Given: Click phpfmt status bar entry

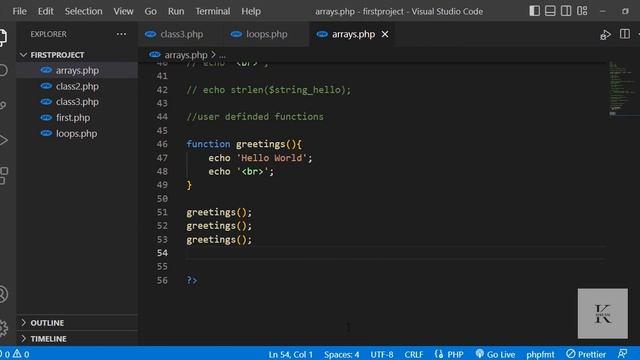Looking at the screenshot, I should (540, 354).
